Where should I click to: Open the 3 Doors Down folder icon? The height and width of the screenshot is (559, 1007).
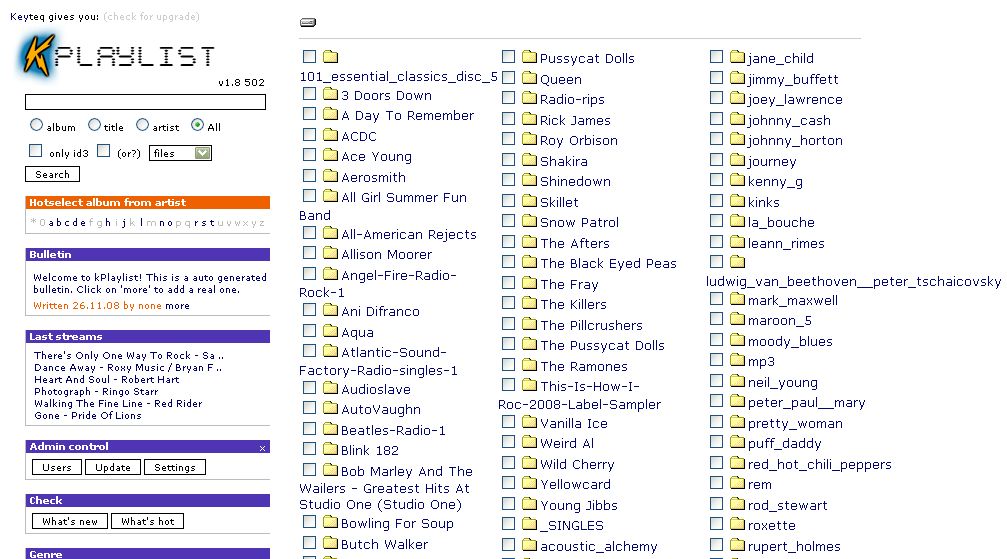(331, 94)
